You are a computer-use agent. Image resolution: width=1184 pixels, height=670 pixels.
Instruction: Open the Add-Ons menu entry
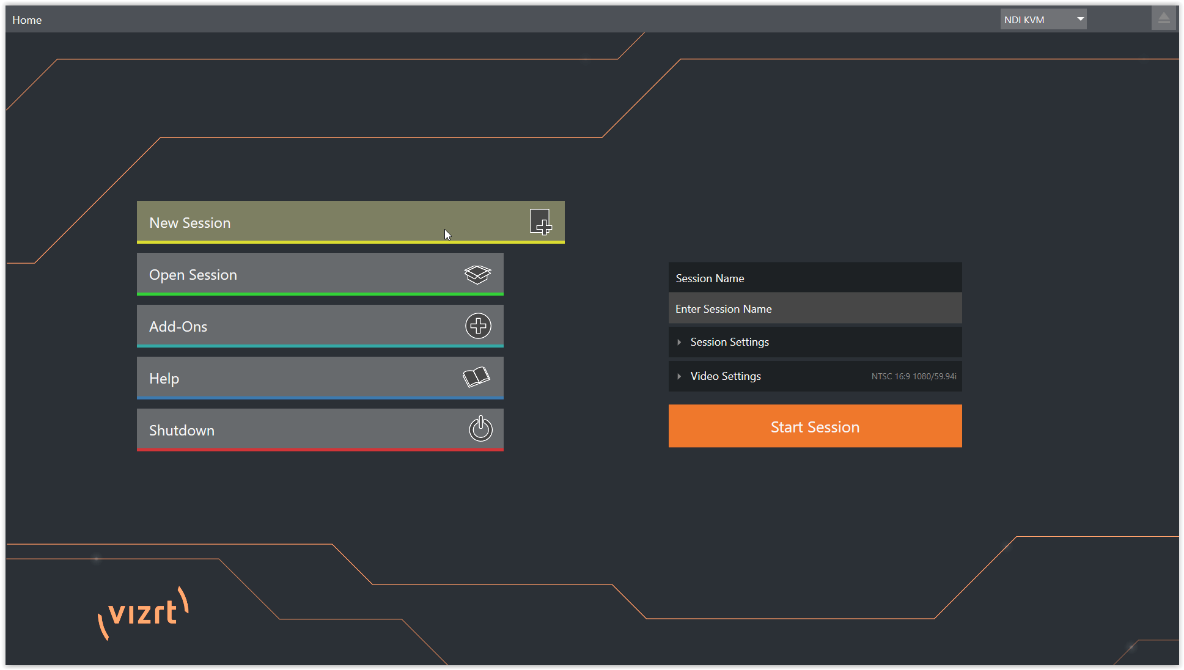tap(320, 326)
